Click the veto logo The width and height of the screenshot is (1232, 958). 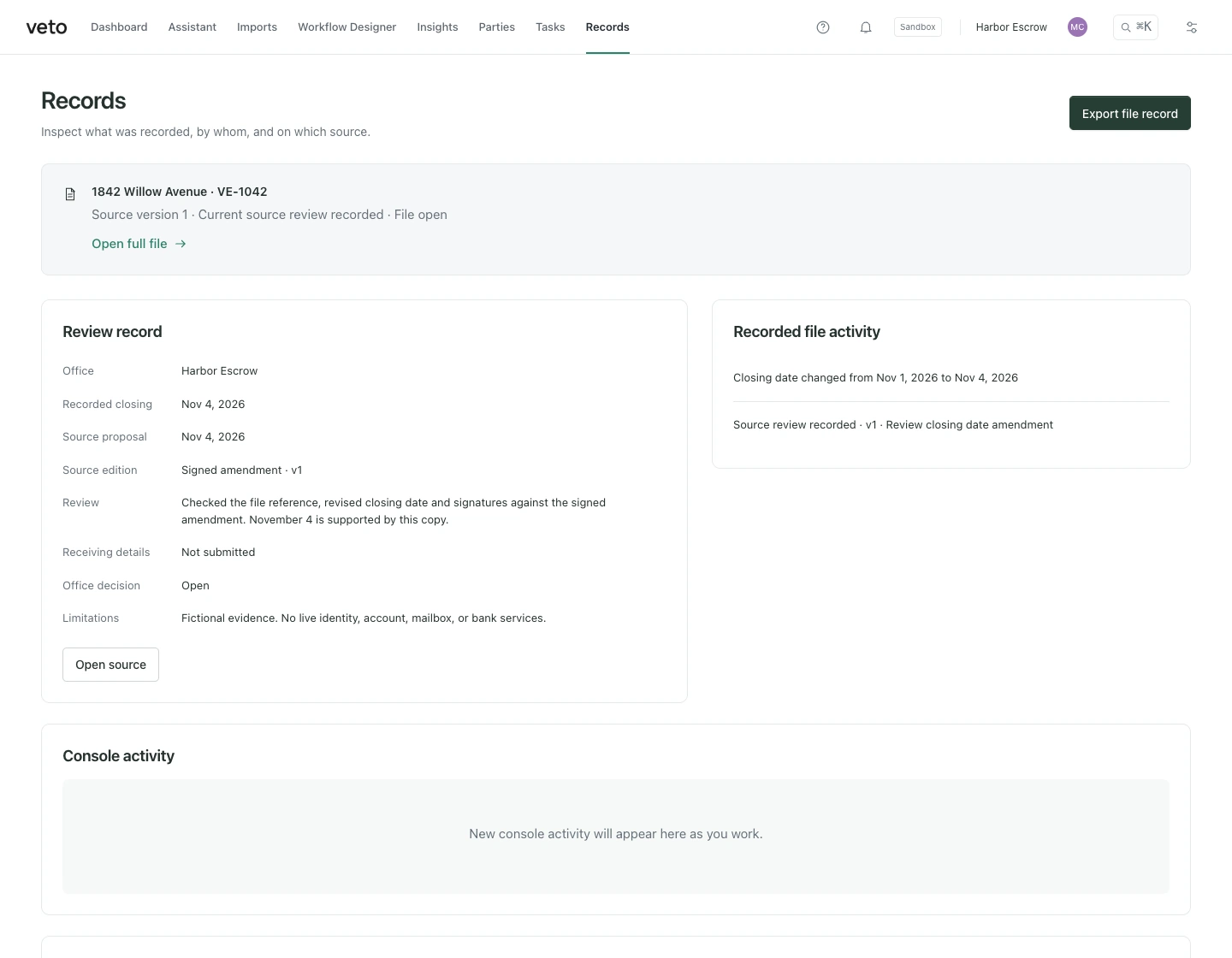(46, 27)
